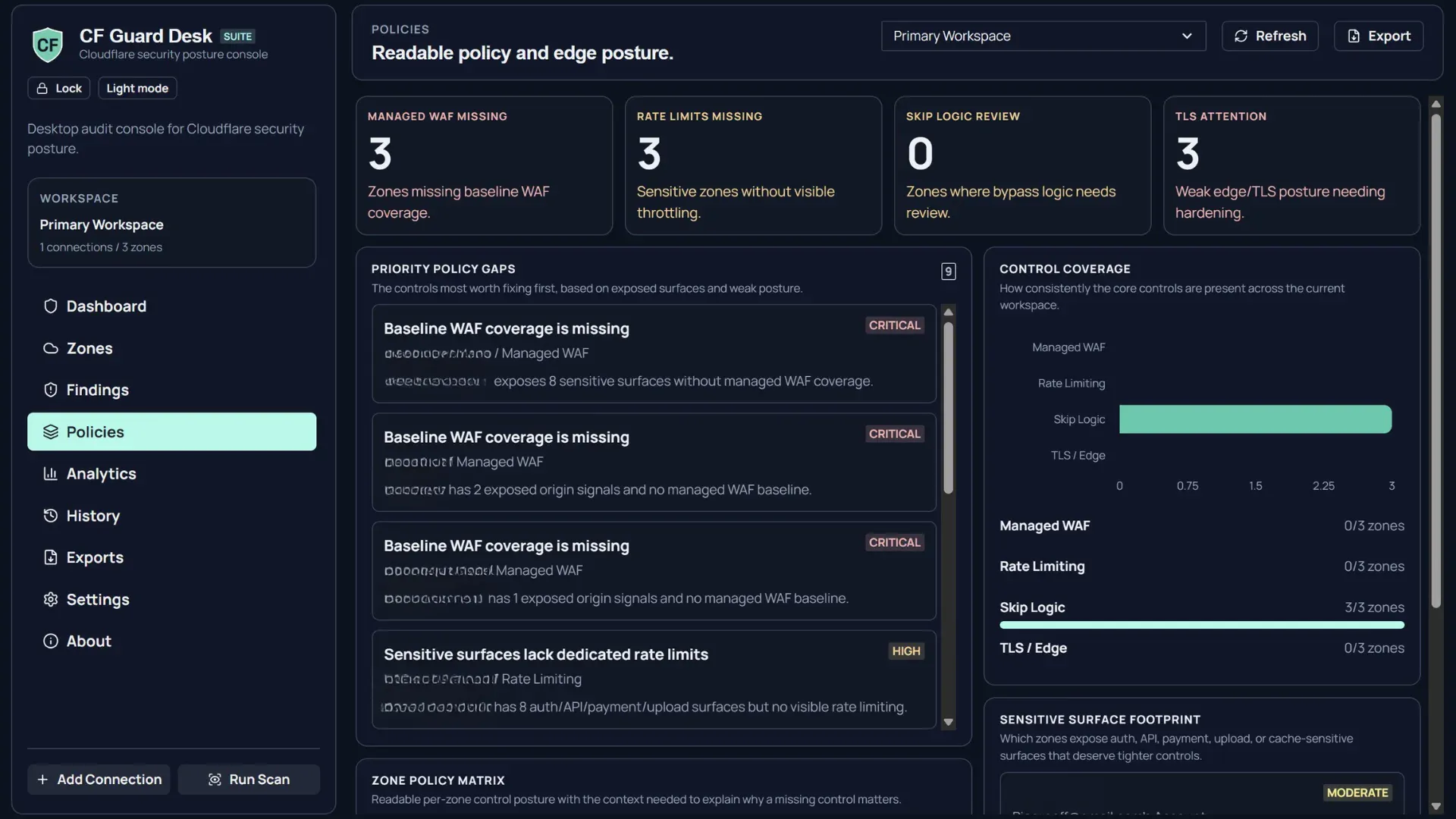The image size is (1456, 819).
Task: Click the Exports file icon
Action: click(x=51, y=557)
